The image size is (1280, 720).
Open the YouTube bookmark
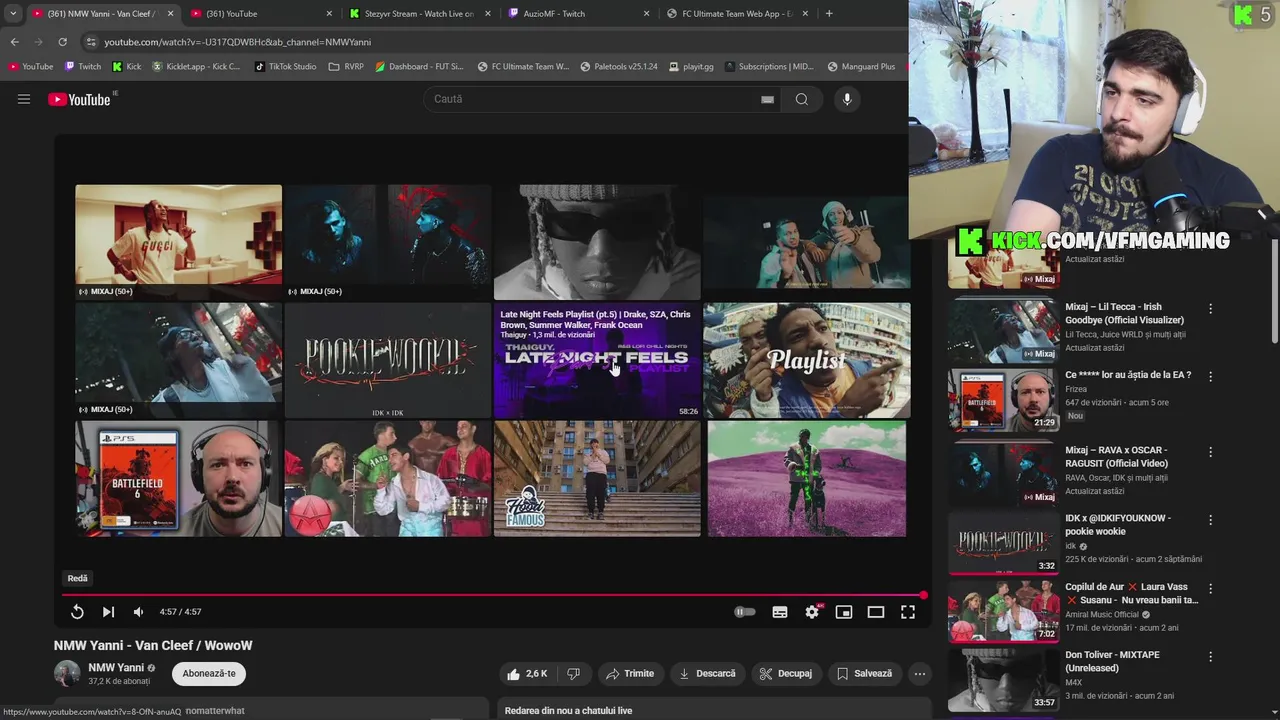[x=30, y=67]
